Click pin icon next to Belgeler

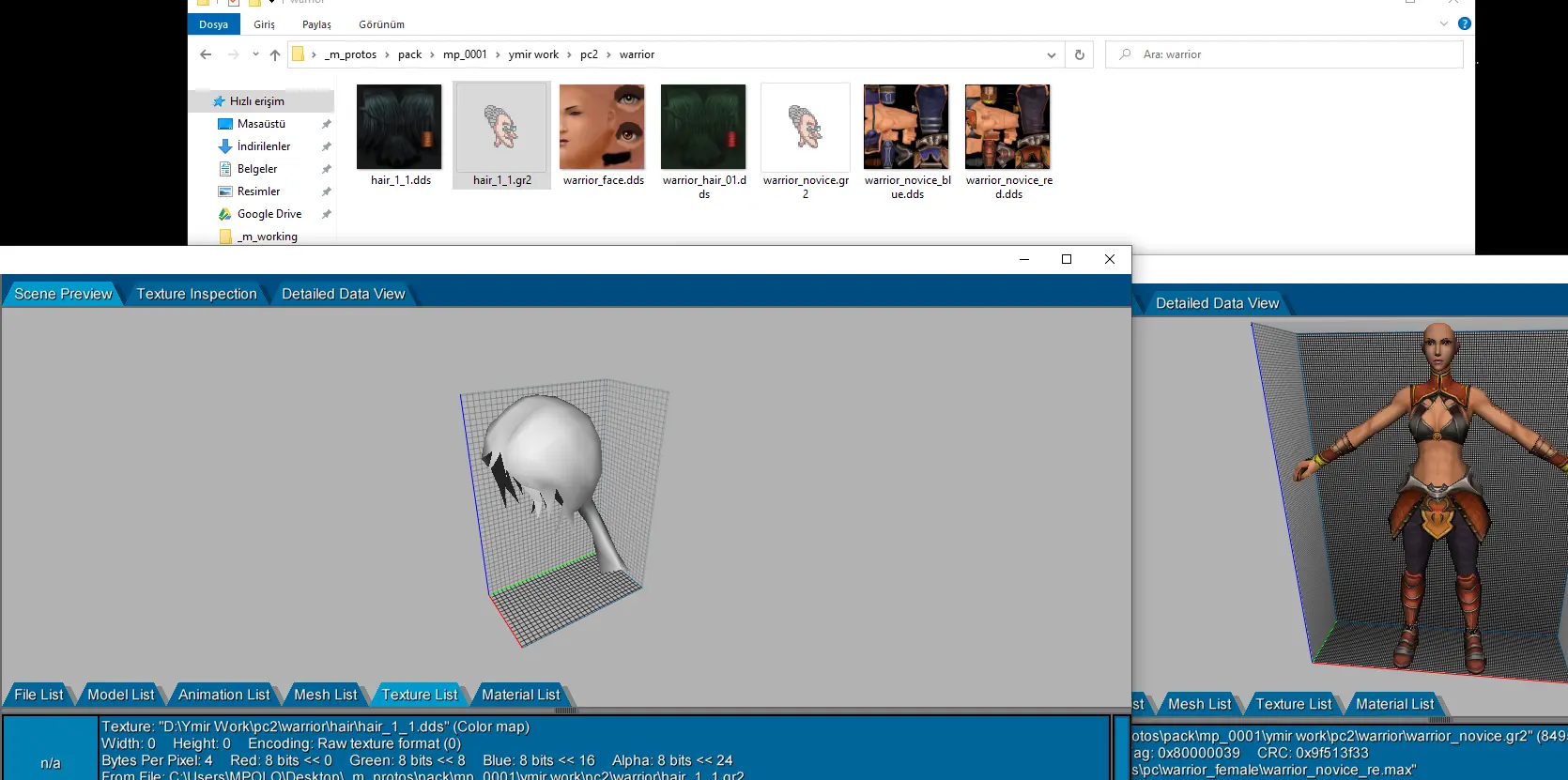coord(327,169)
